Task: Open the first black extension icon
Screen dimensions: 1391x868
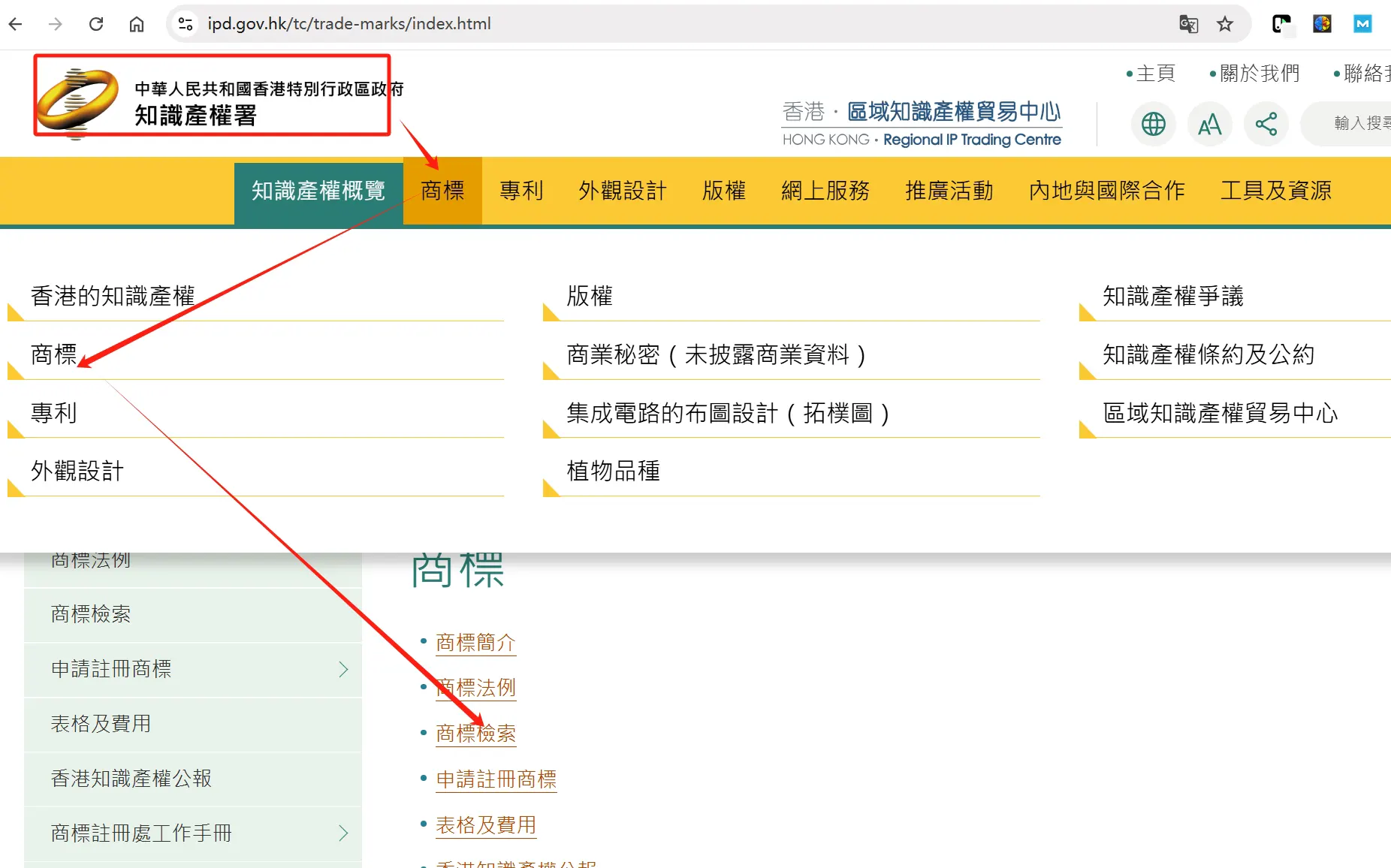Action: coord(1281,24)
